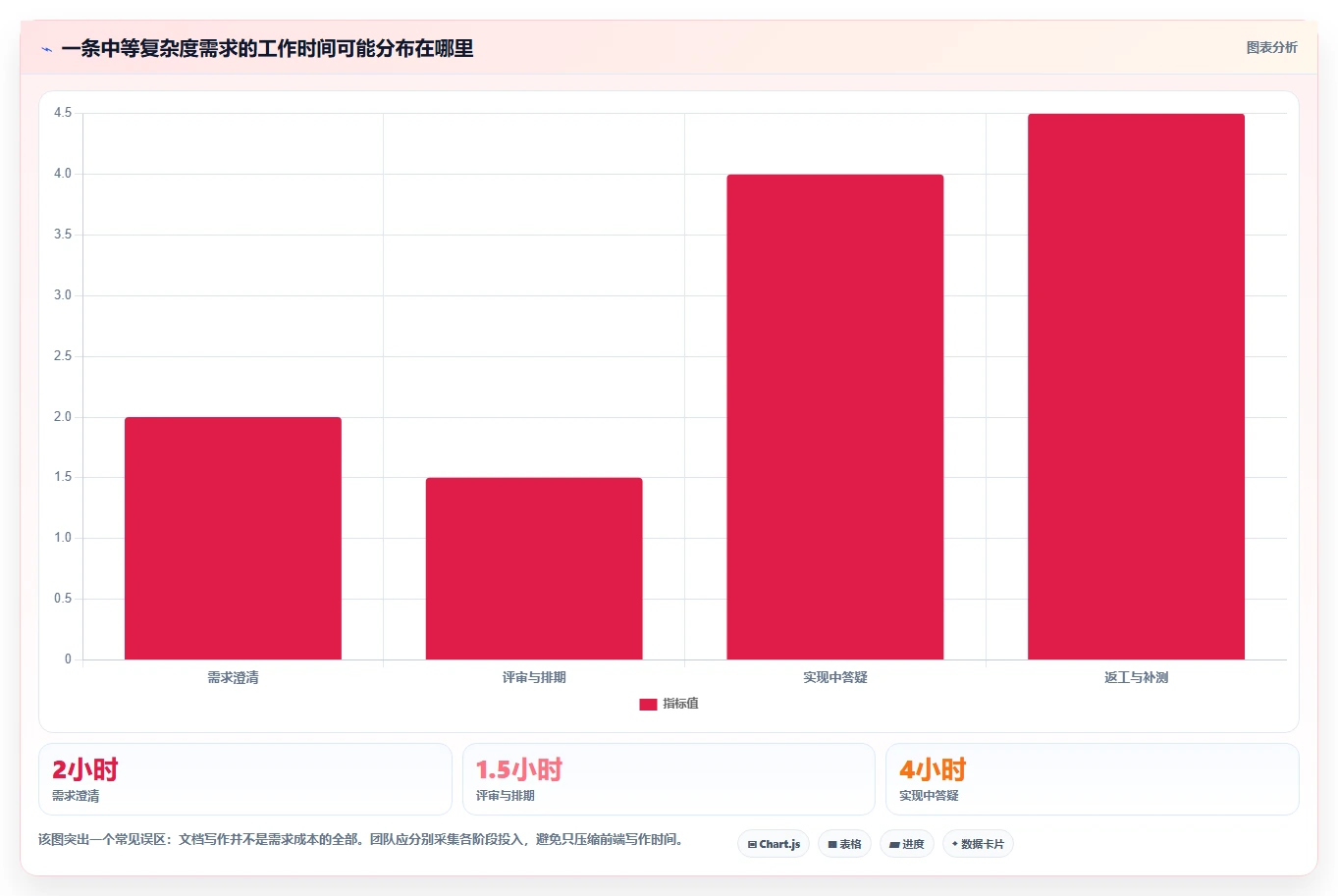This screenshot has width=1338, height=896.
Task: Select the 数据卡片 tag chip
Action: (x=978, y=844)
